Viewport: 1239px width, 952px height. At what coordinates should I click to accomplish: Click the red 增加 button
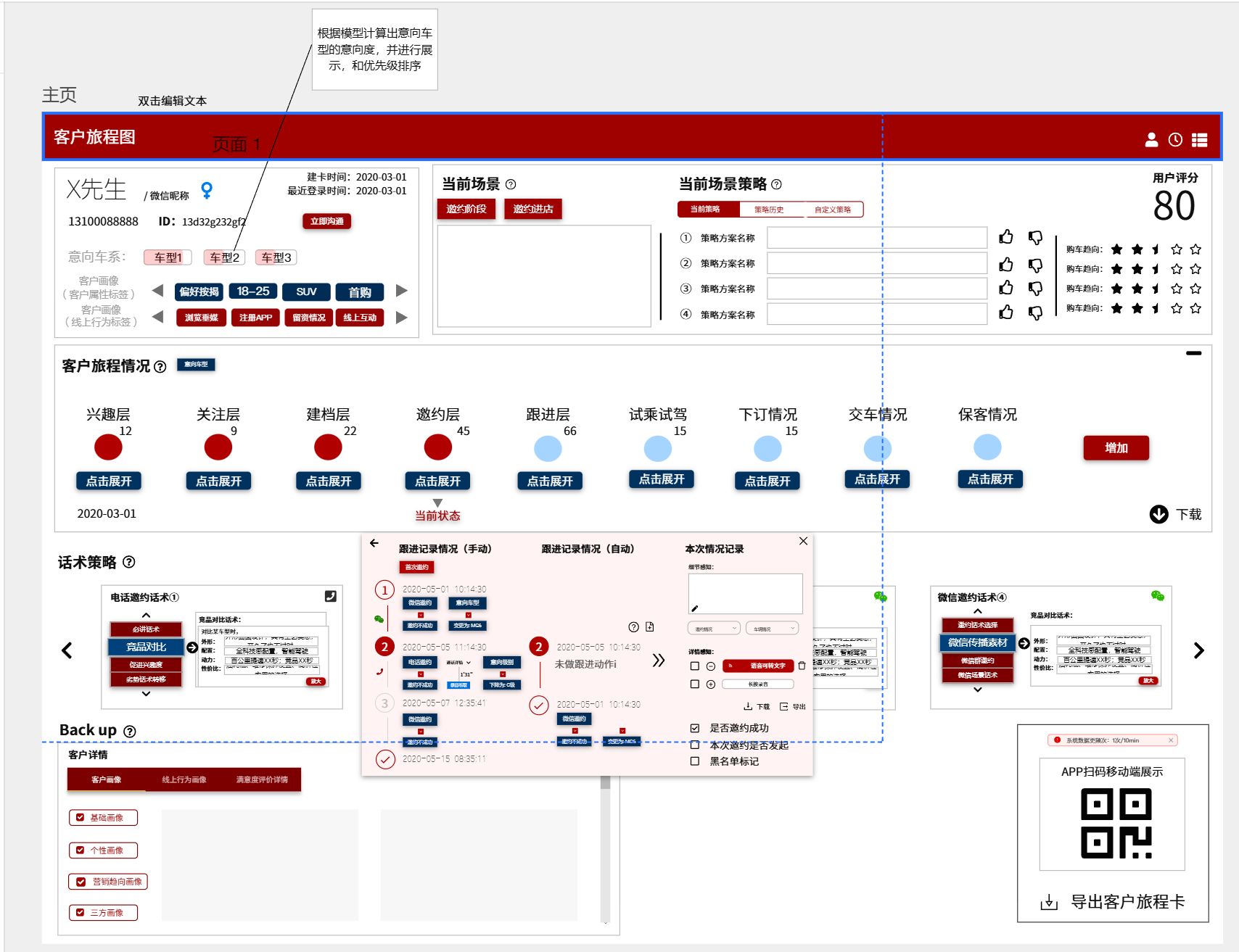pyautogui.click(x=1116, y=448)
